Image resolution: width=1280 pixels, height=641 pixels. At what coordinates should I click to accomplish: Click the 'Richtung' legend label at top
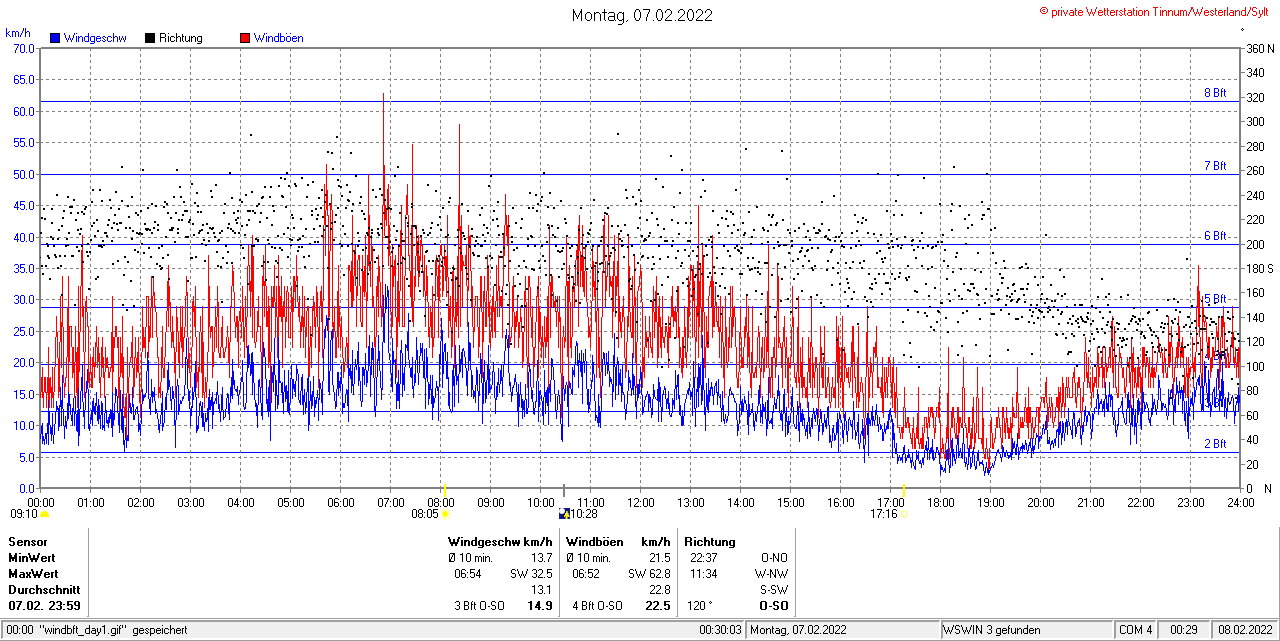pyautogui.click(x=180, y=38)
